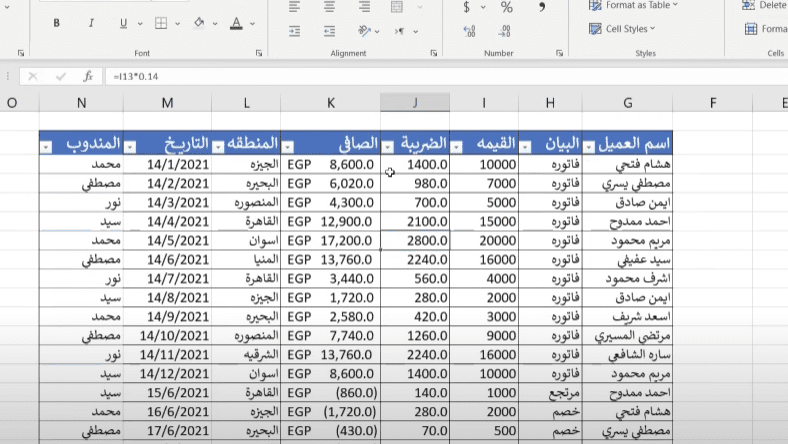Open the Font Color dropdown arrow
This screenshot has width=788, height=444.
[x=252, y=24]
